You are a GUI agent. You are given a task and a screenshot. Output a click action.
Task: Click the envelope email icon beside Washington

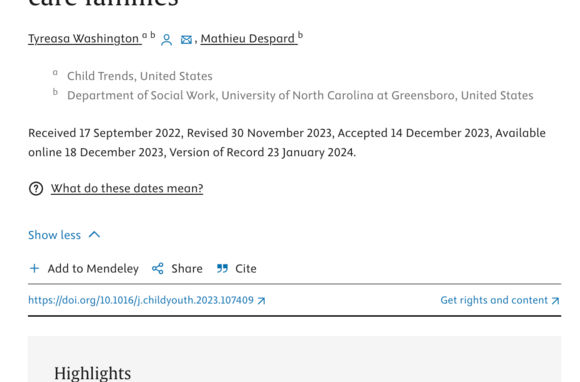pos(186,40)
